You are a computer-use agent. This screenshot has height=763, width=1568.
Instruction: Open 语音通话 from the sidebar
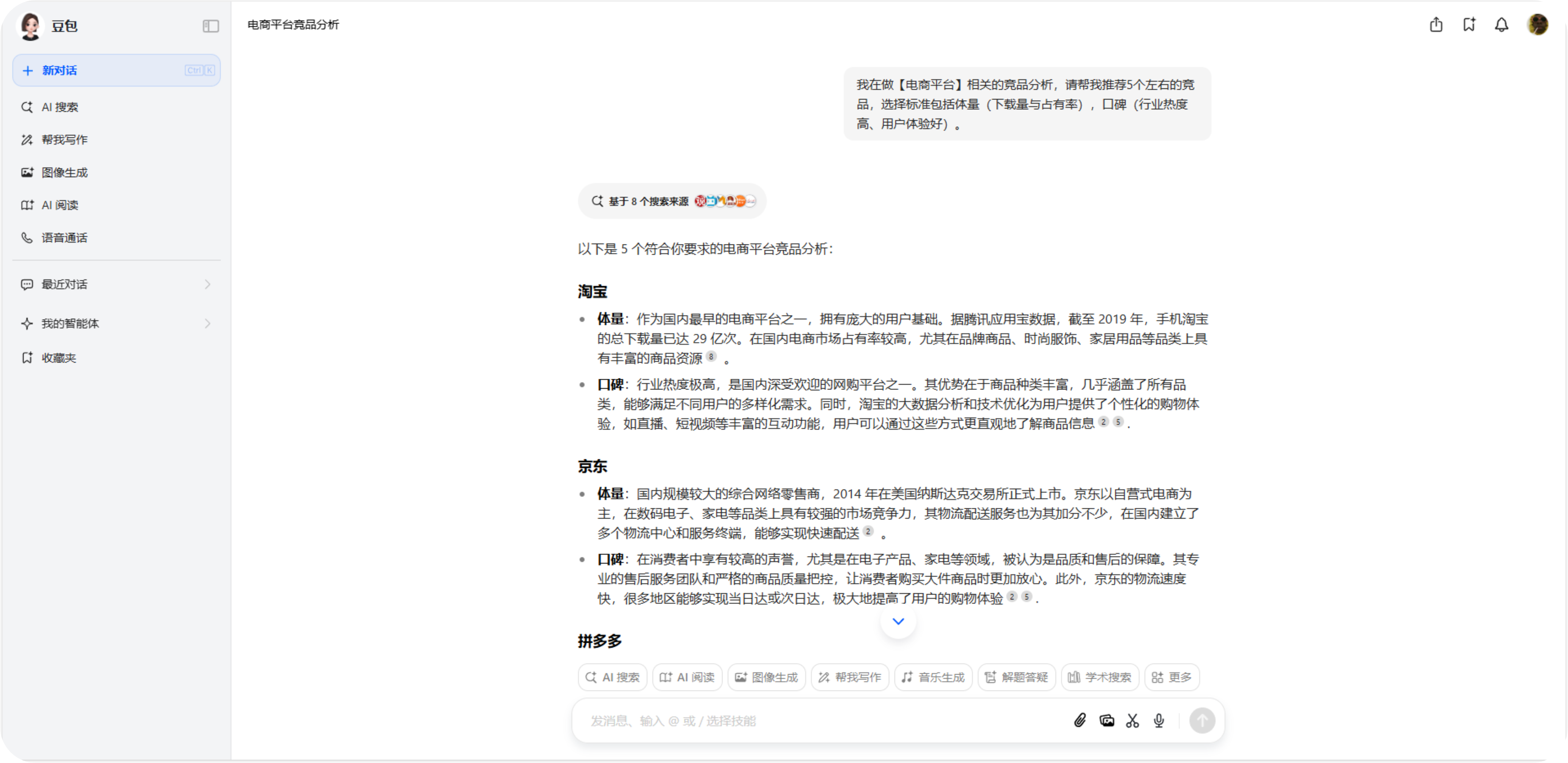[x=64, y=237]
